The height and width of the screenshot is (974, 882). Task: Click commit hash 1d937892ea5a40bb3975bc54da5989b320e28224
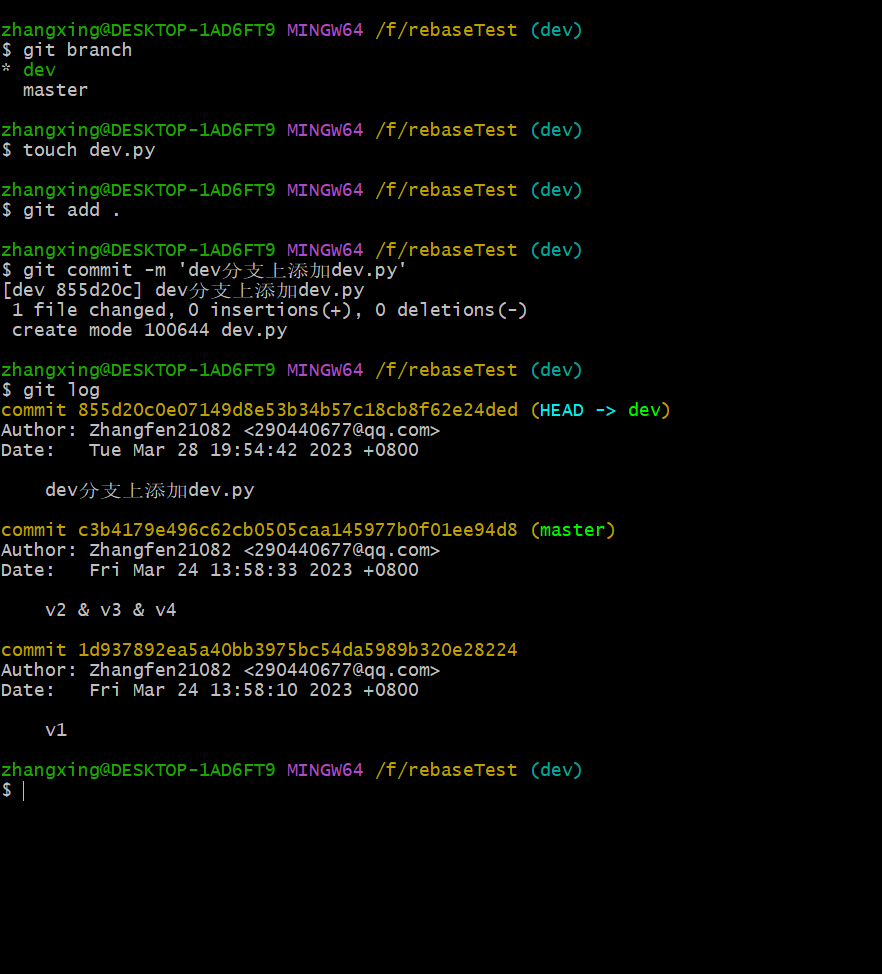click(x=298, y=650)
